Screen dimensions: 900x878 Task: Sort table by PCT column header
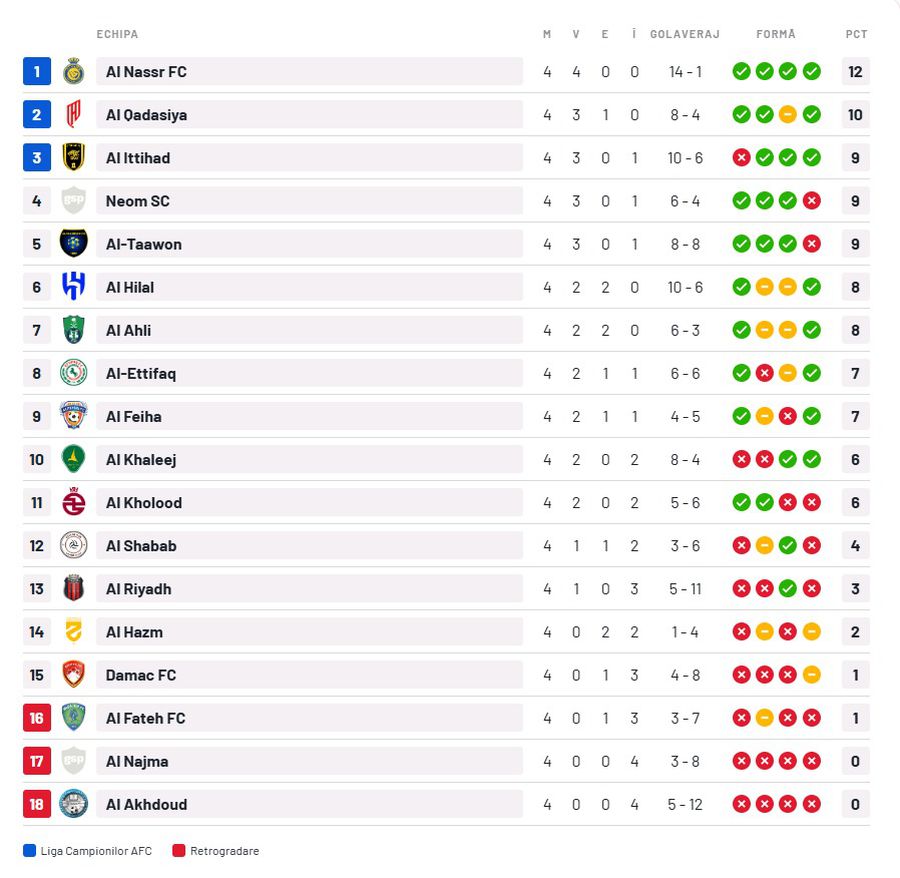pyautogui.click(x=856, y=34)
